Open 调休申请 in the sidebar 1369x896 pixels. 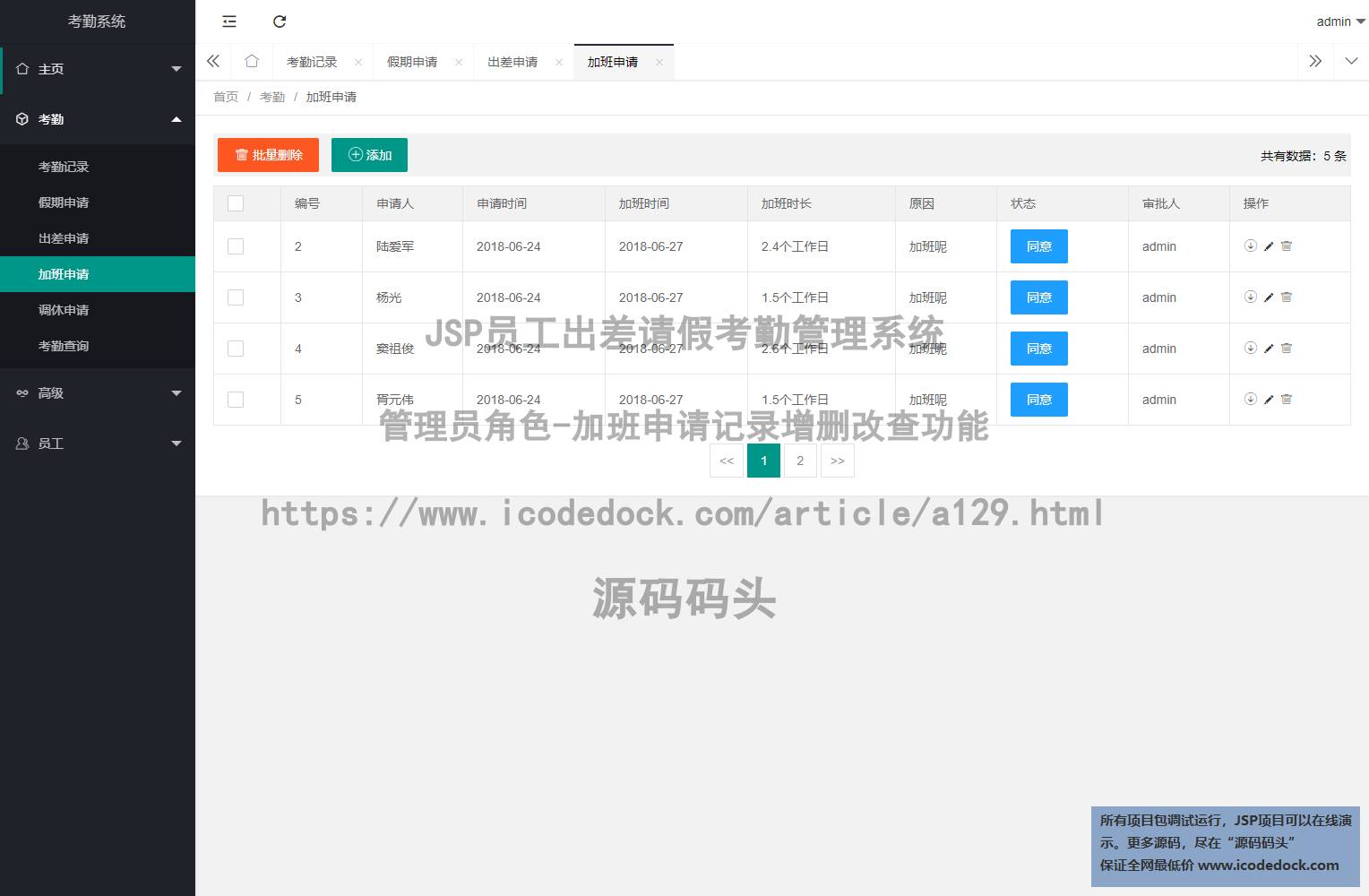point(98,310)
